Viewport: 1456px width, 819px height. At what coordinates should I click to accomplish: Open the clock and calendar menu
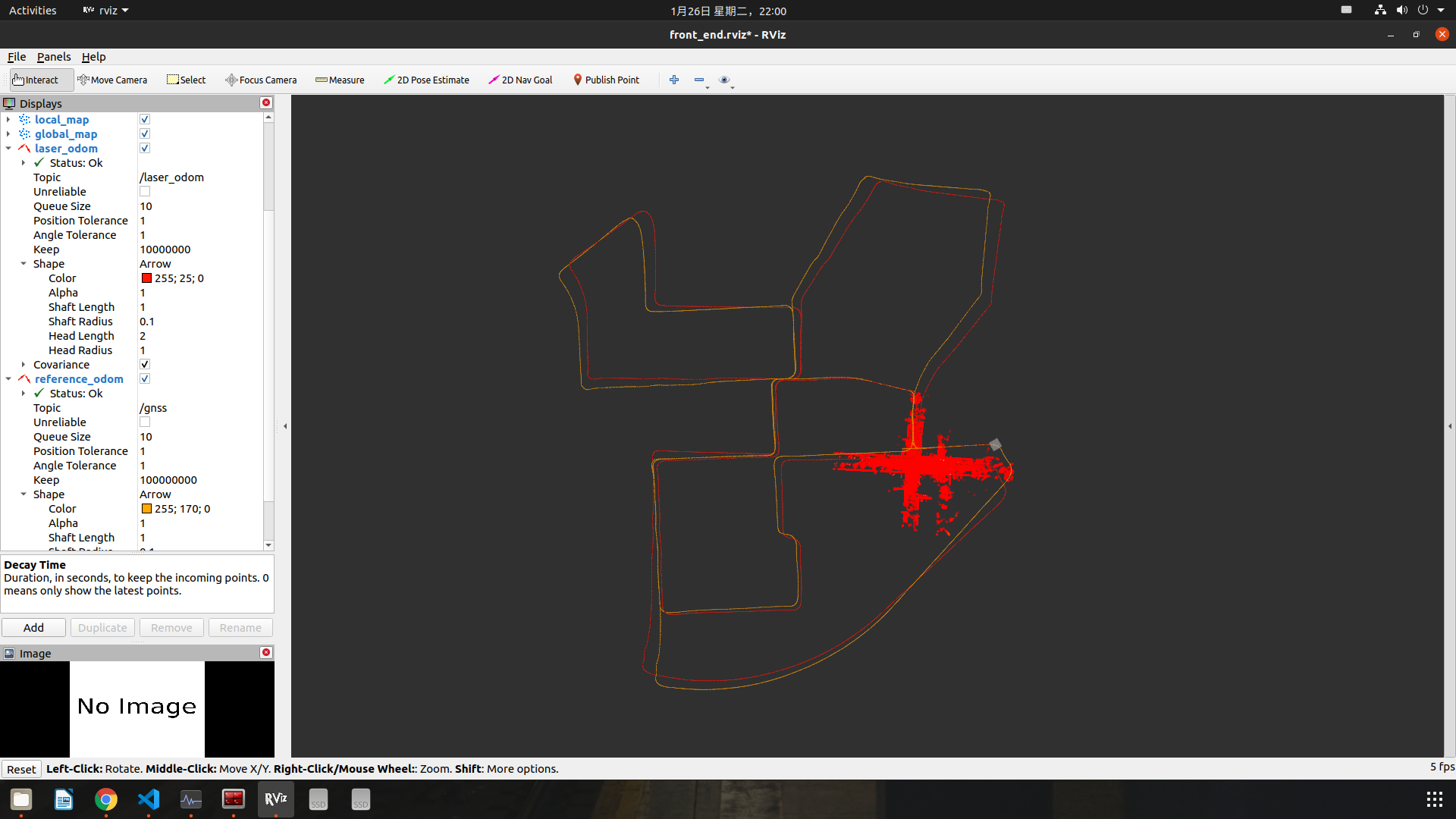pos(728,11)
